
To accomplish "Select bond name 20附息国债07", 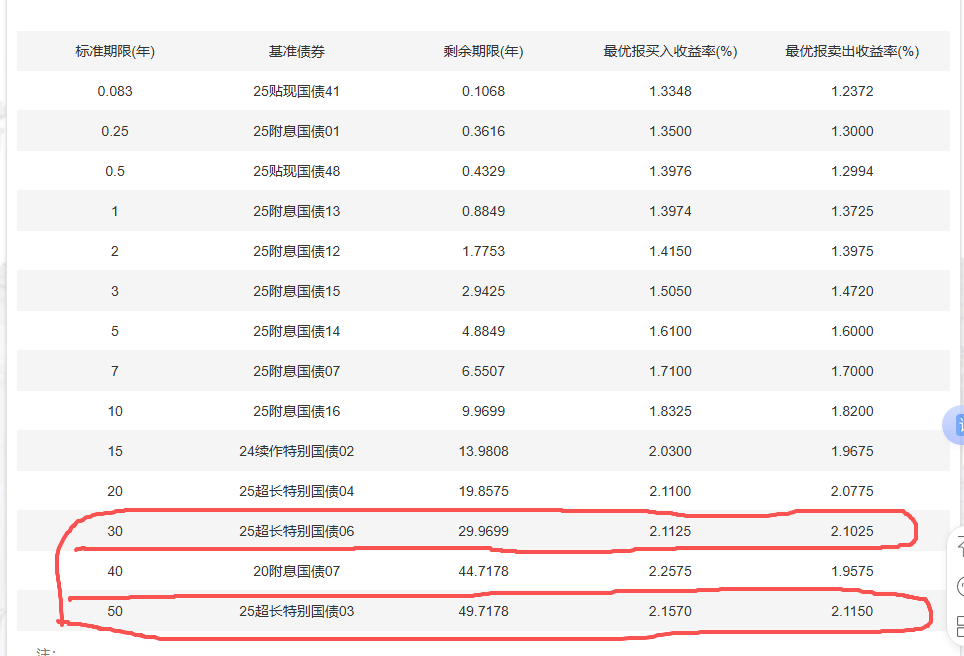I will tap(296, 571).
